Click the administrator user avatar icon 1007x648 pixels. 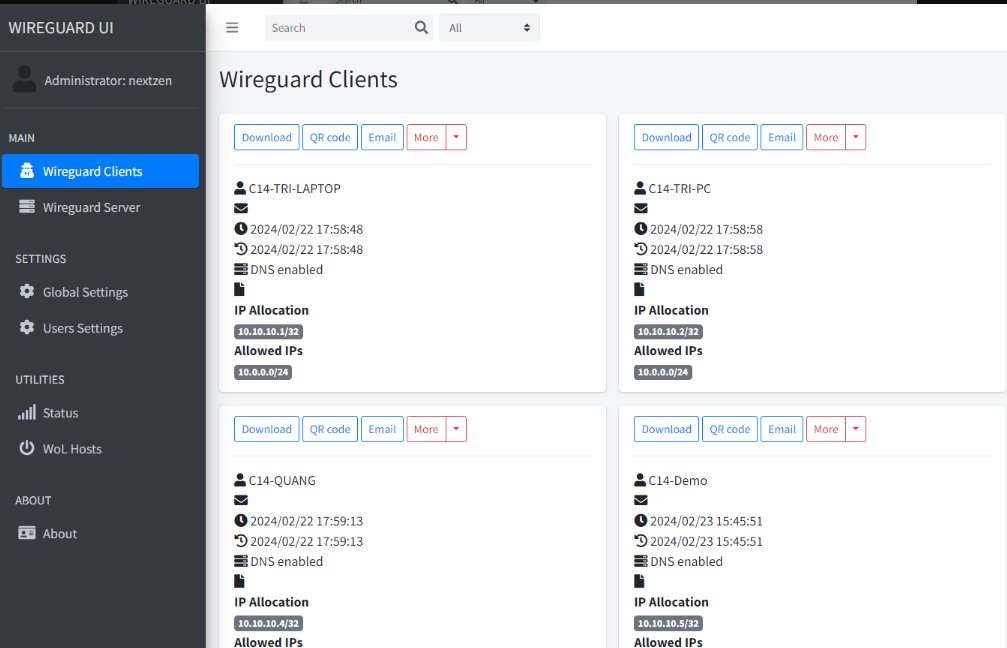click(24, 79)
